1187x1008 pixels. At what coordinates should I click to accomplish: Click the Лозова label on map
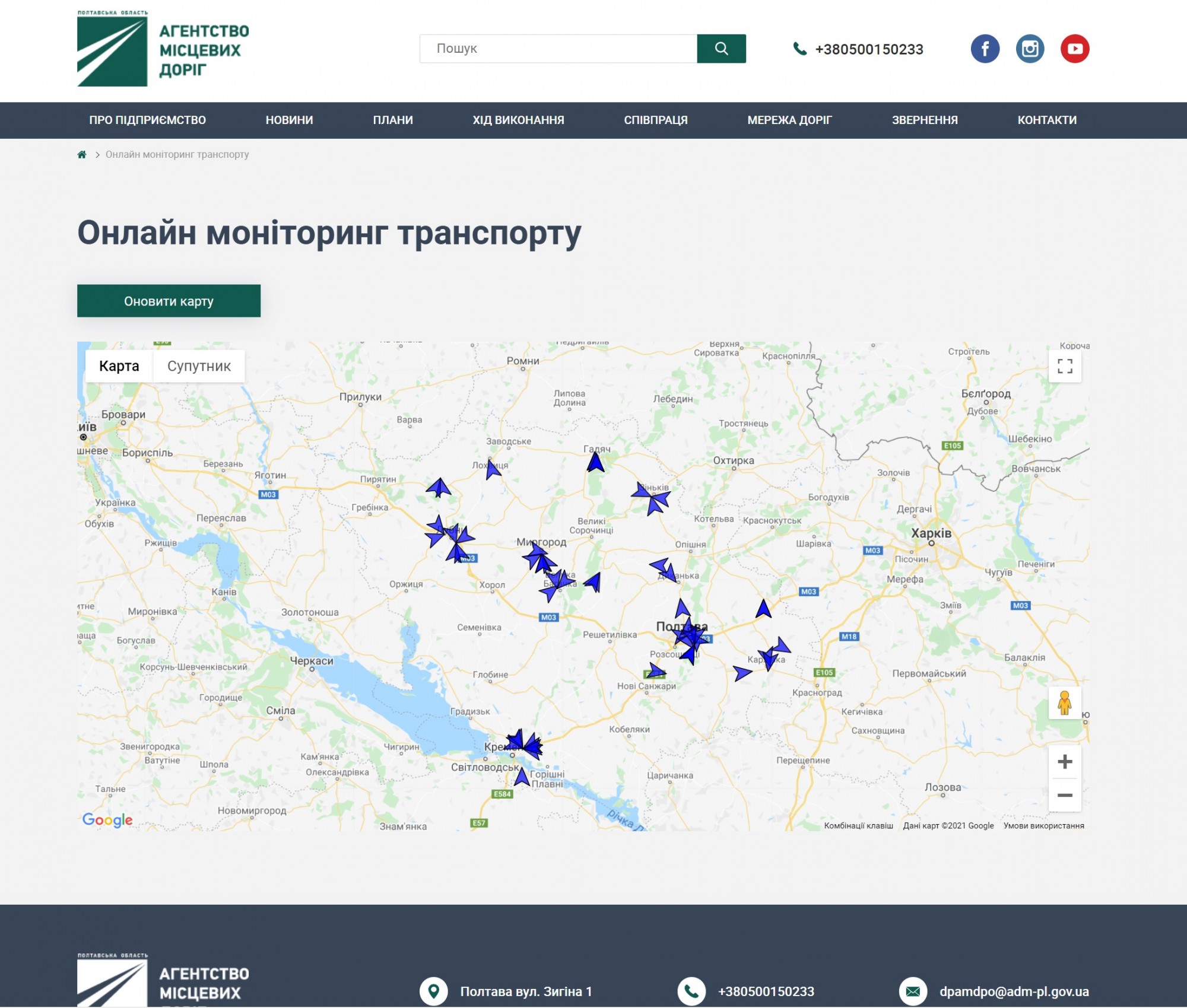(x=942, y=787)
